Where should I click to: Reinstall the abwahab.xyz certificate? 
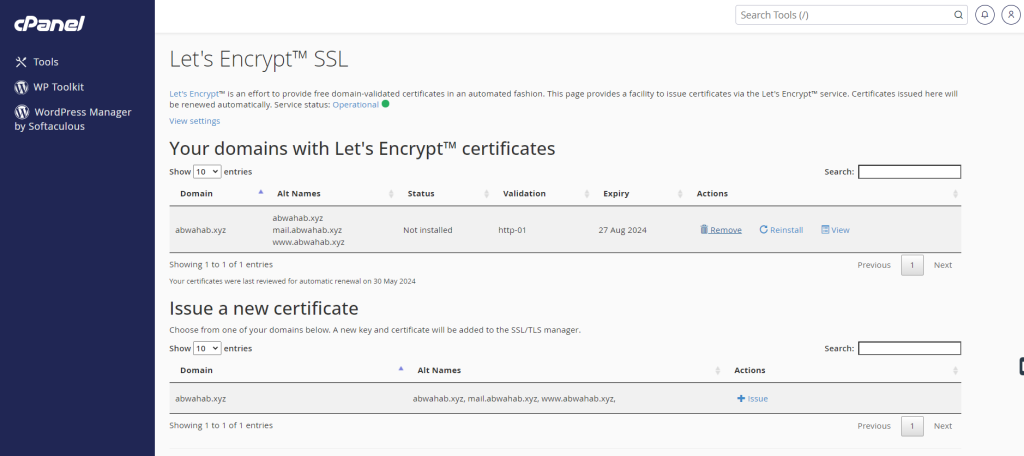tap(781, 230)
